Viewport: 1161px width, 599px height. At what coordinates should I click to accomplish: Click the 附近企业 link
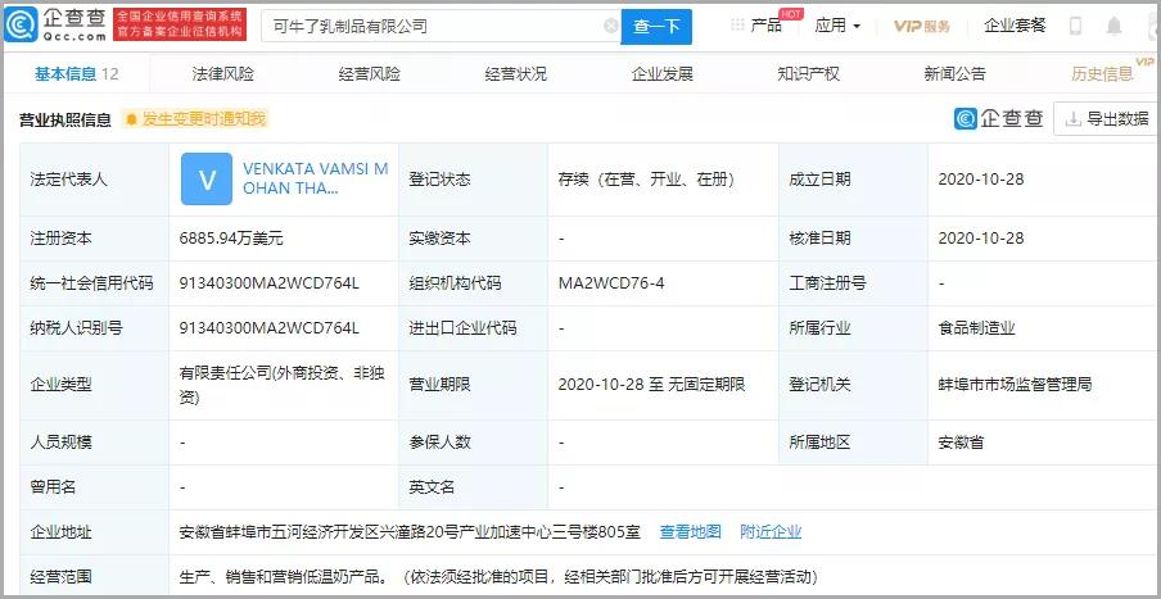tap(769, 532)
